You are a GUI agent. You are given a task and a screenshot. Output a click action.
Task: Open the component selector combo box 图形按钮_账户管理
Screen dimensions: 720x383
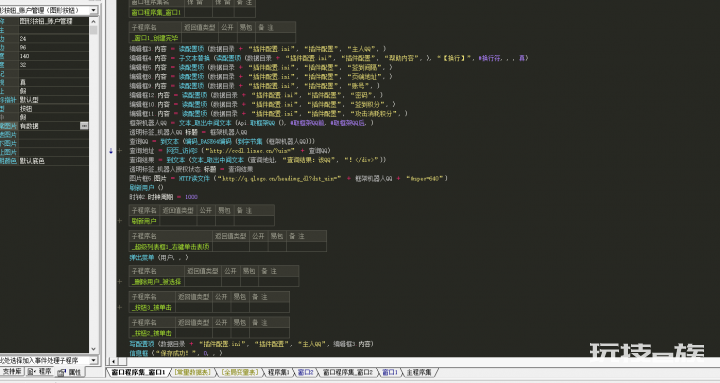click(49, 10)
